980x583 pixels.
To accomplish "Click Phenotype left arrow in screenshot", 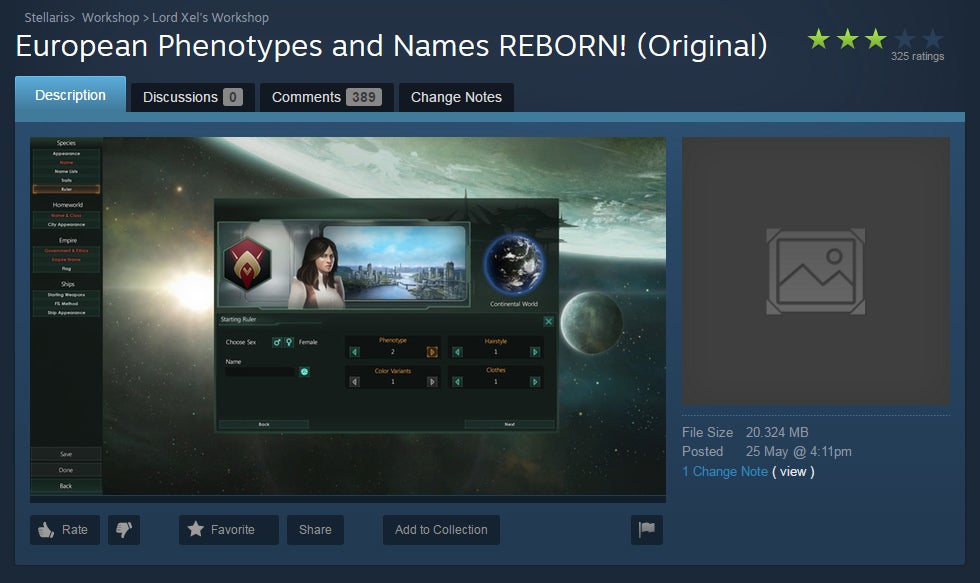I will (354, 352).
